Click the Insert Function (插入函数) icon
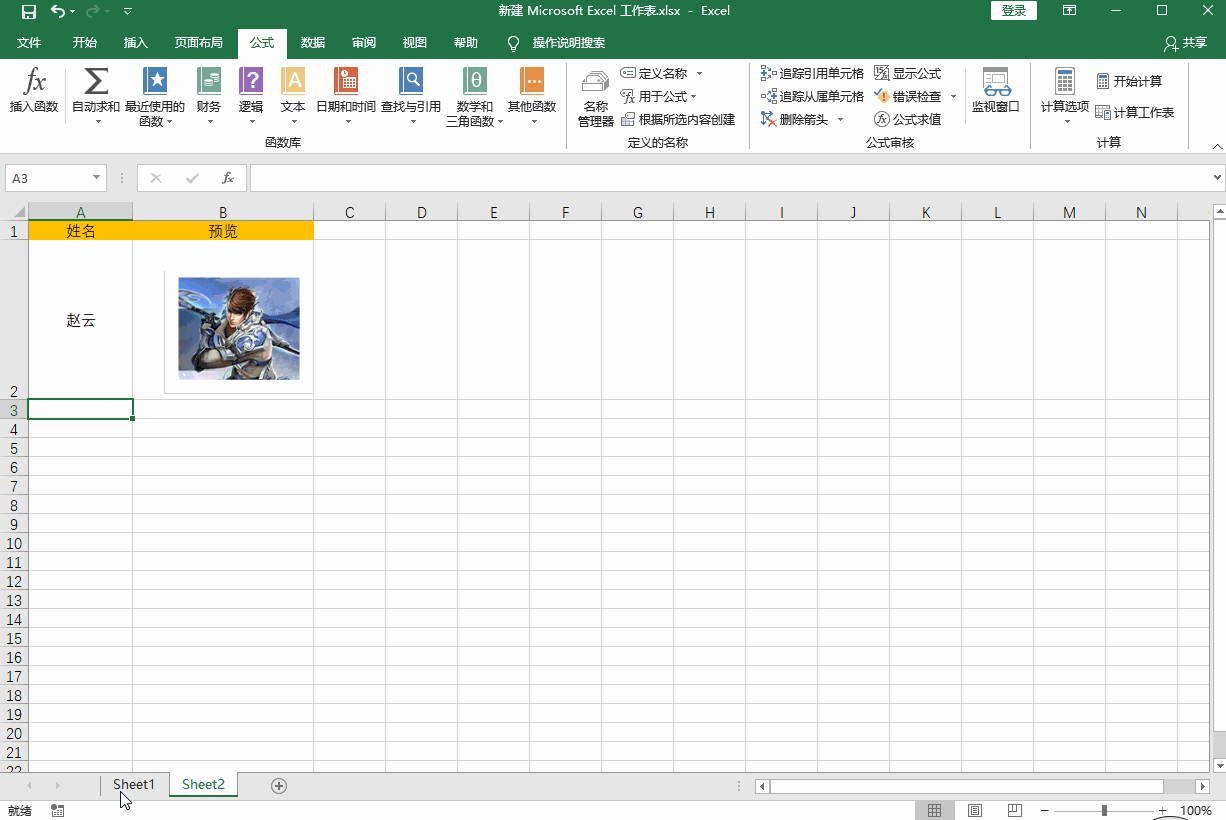The height and width of the screenshot is (820, 1226). 34,91
